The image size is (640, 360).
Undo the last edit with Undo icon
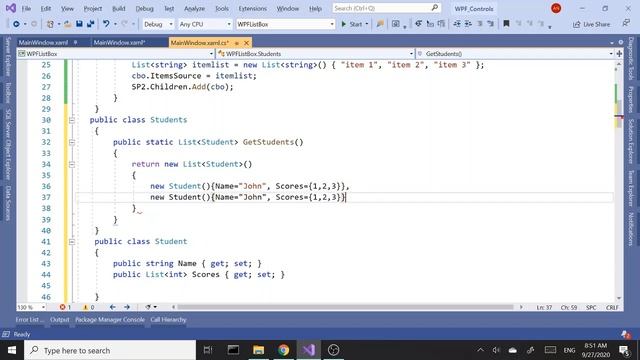(x=106, y=24)
